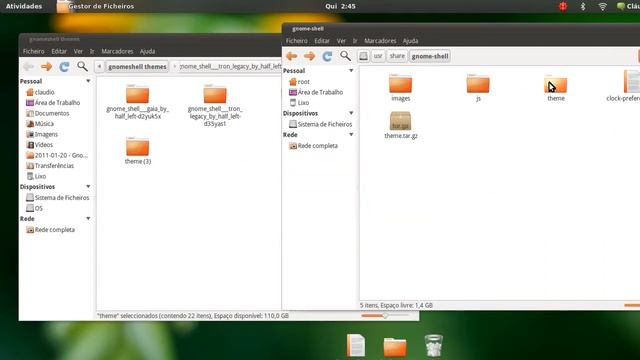Select the theme (3) folder

[x=138, y=151]
